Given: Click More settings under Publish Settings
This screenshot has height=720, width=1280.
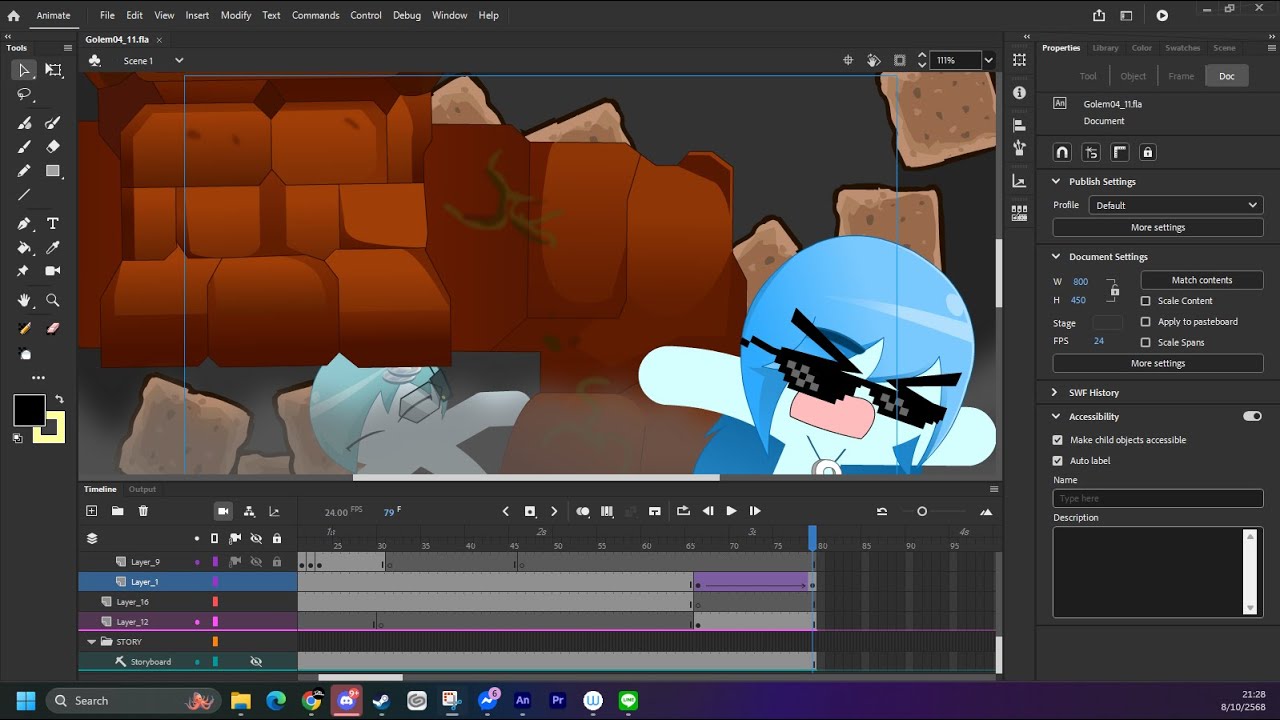Looking at the screenshot, I should click(x=1158, y=228).
